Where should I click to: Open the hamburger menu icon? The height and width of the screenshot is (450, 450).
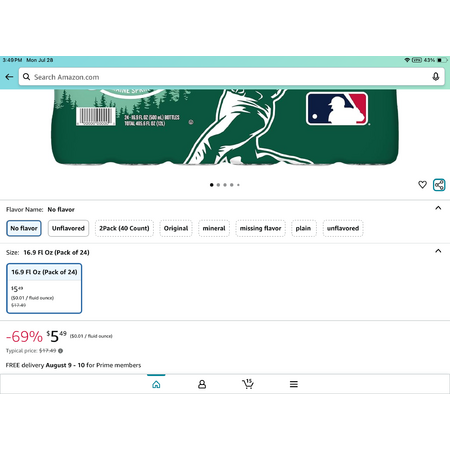294,384
